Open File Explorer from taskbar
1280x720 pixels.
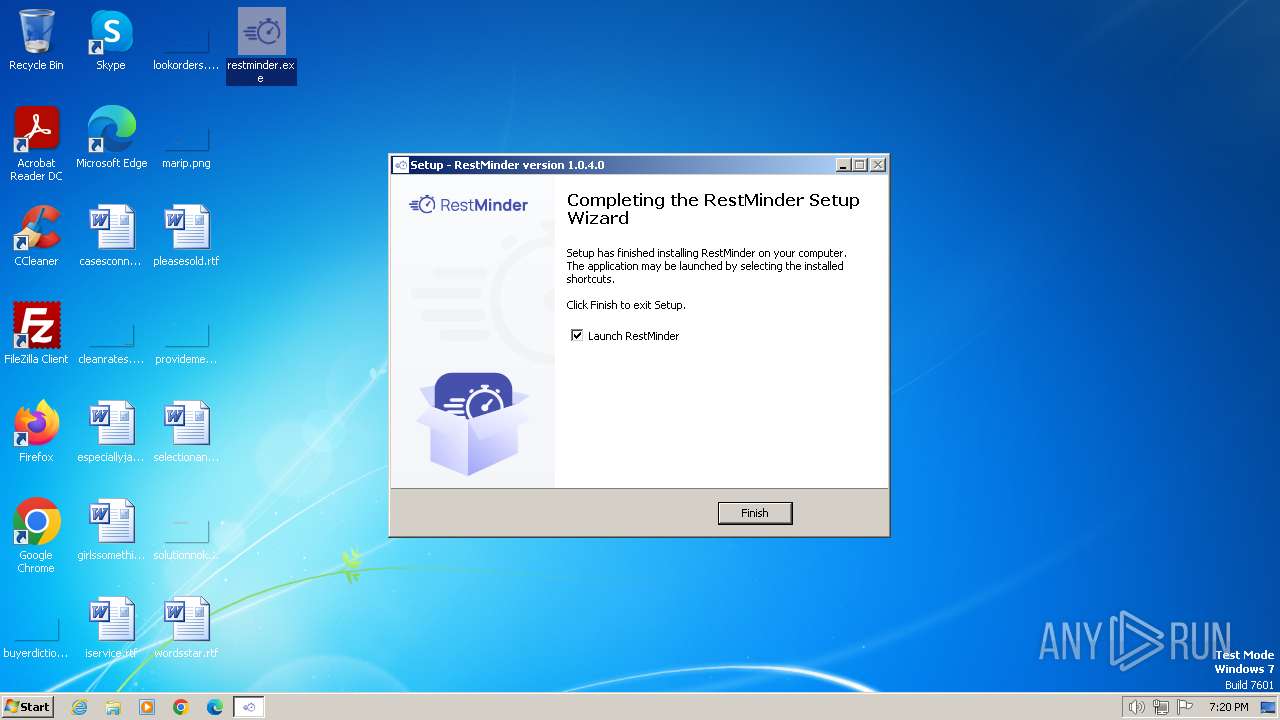(113, 707)
